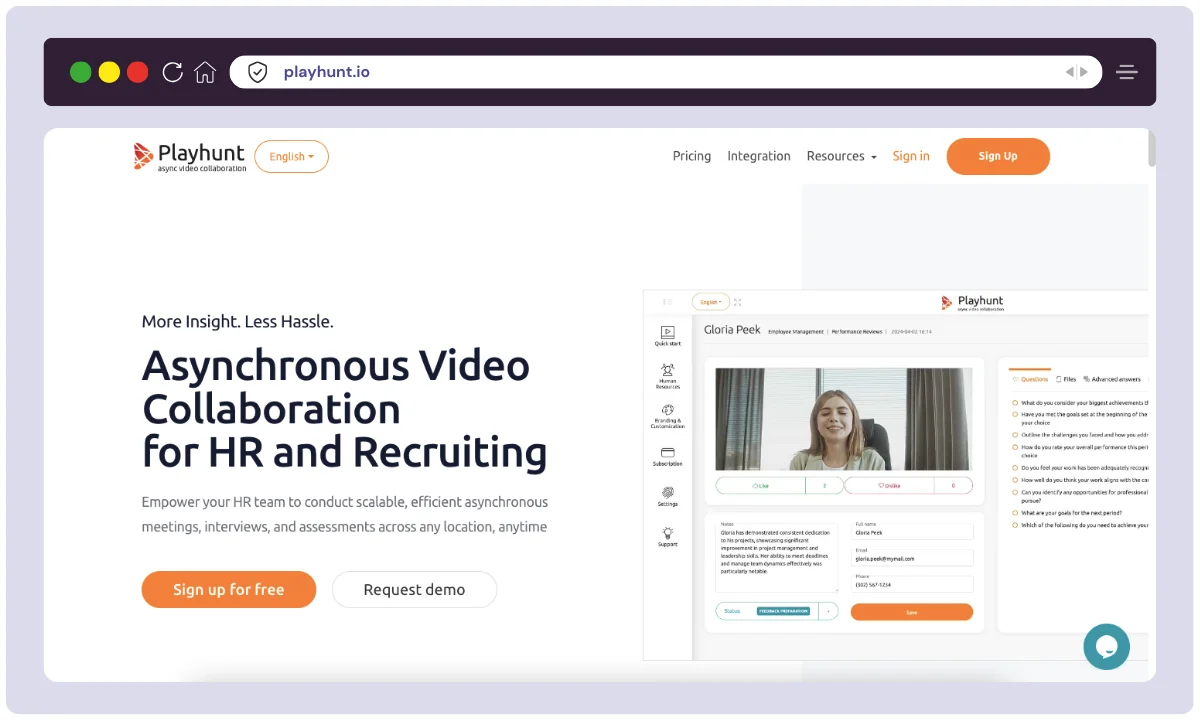Select the 'rate your overall performance' question
1200x720 pixels.
[x=1015, y=447]
